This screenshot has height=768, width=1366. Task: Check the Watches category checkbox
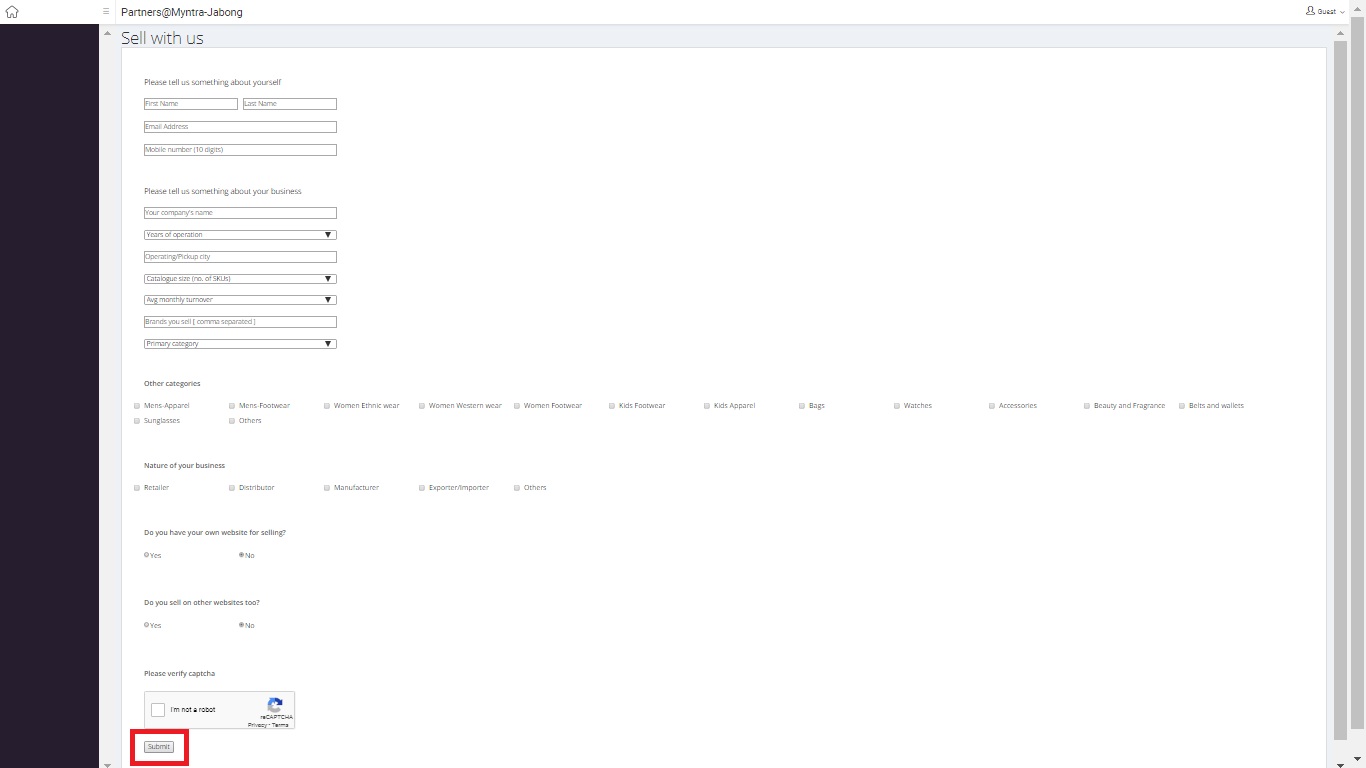[897, 405]
